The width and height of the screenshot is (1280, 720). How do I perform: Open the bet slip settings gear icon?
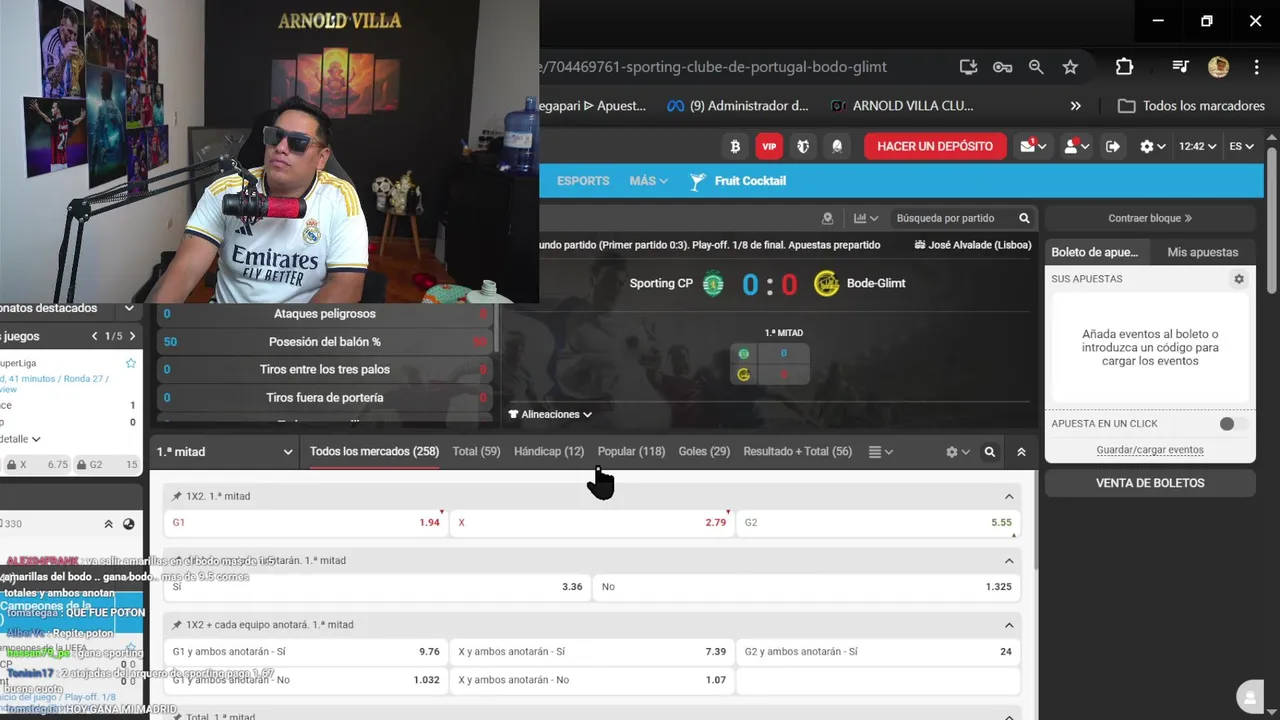1239,279
